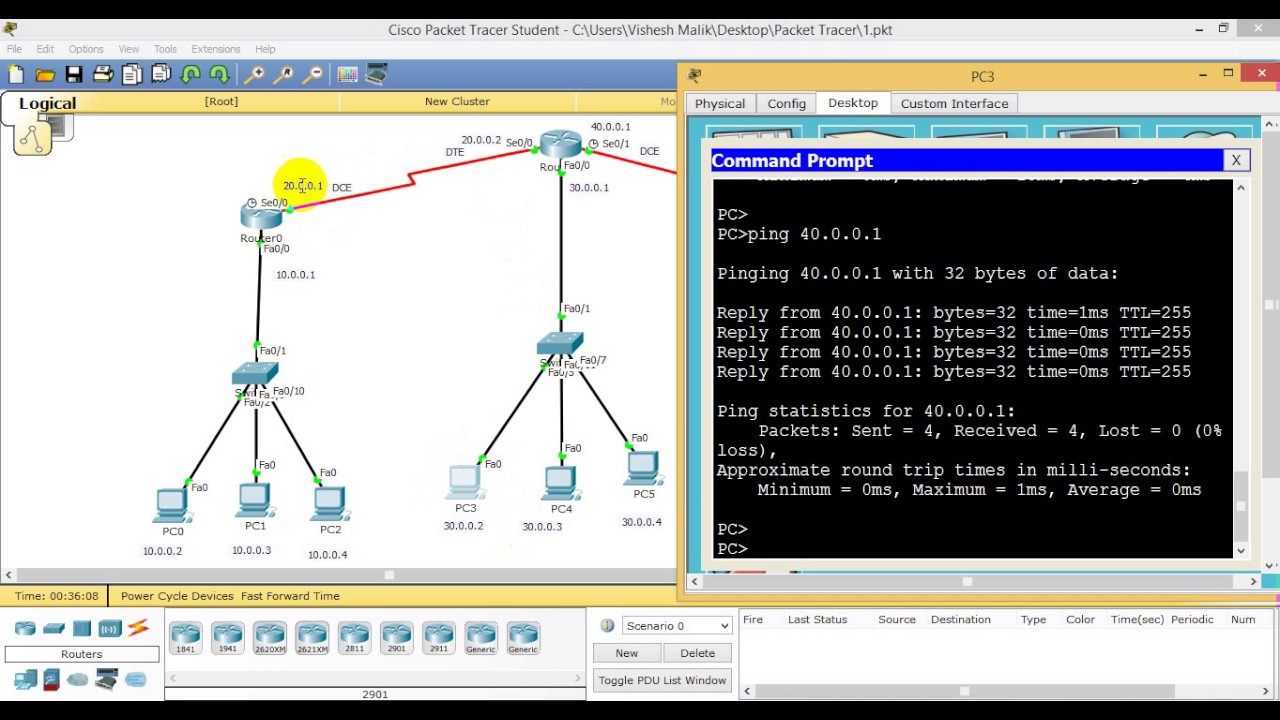Select PC5 in the topology
The height and width of the screenshot is (720, 1280).
[x=643, y=469]
